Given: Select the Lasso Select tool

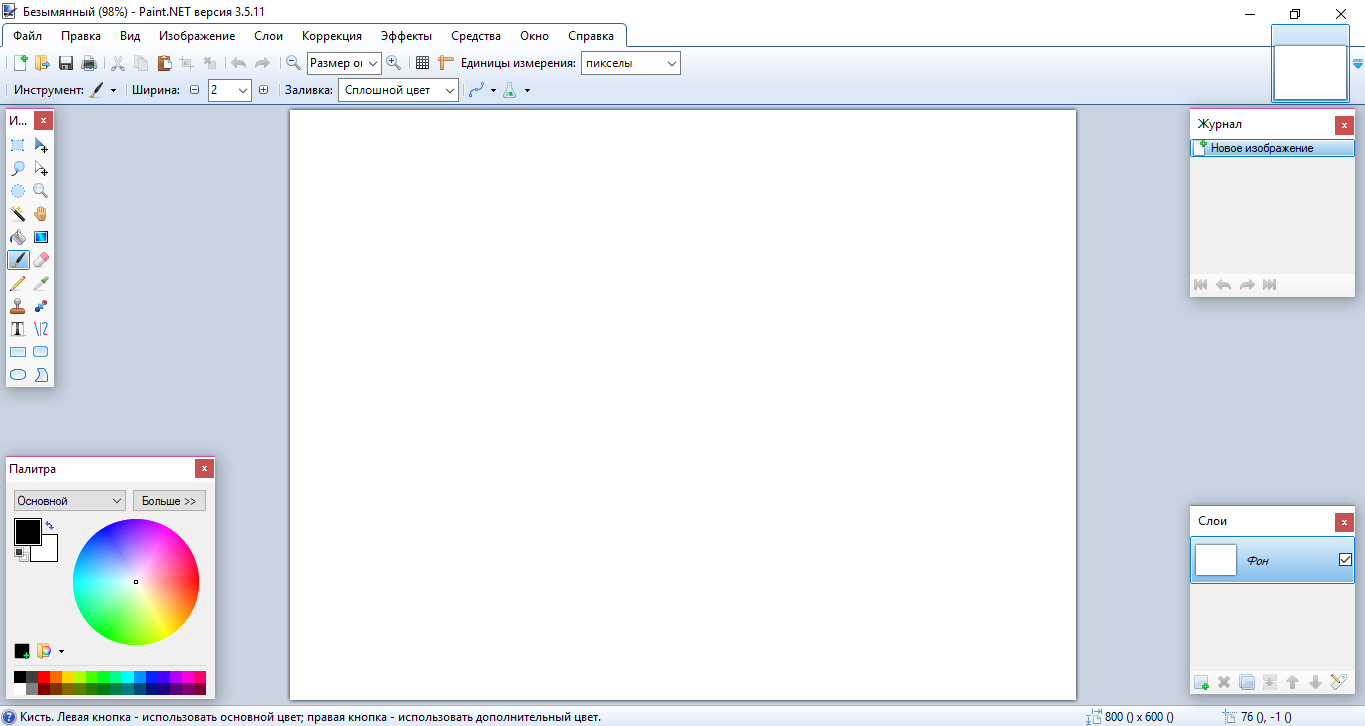Looking at the screenshot, I should point(18,168).
